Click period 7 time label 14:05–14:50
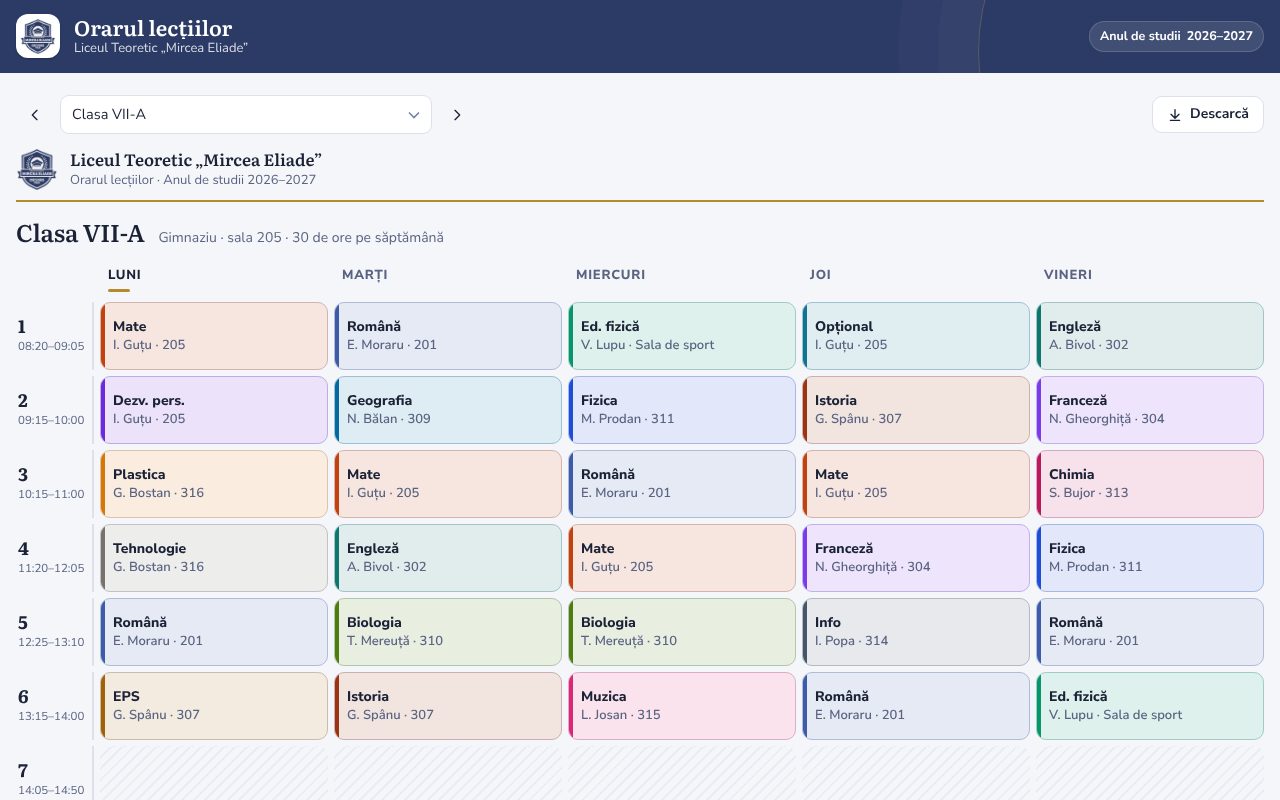 51,790
